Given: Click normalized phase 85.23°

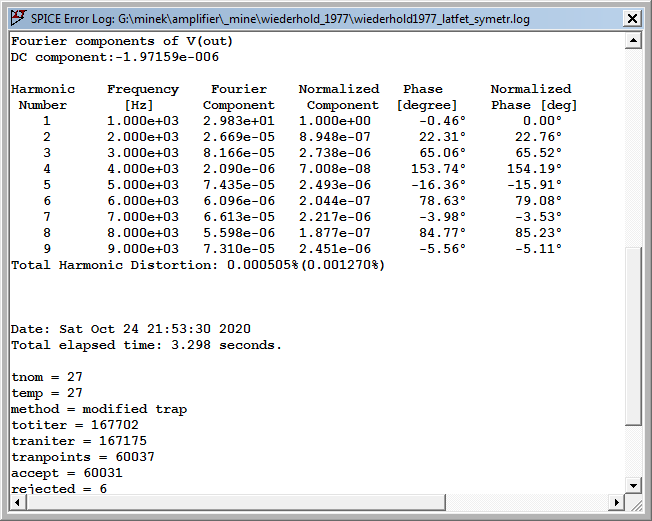Looking at the screenshot, I should pos(538,233).
